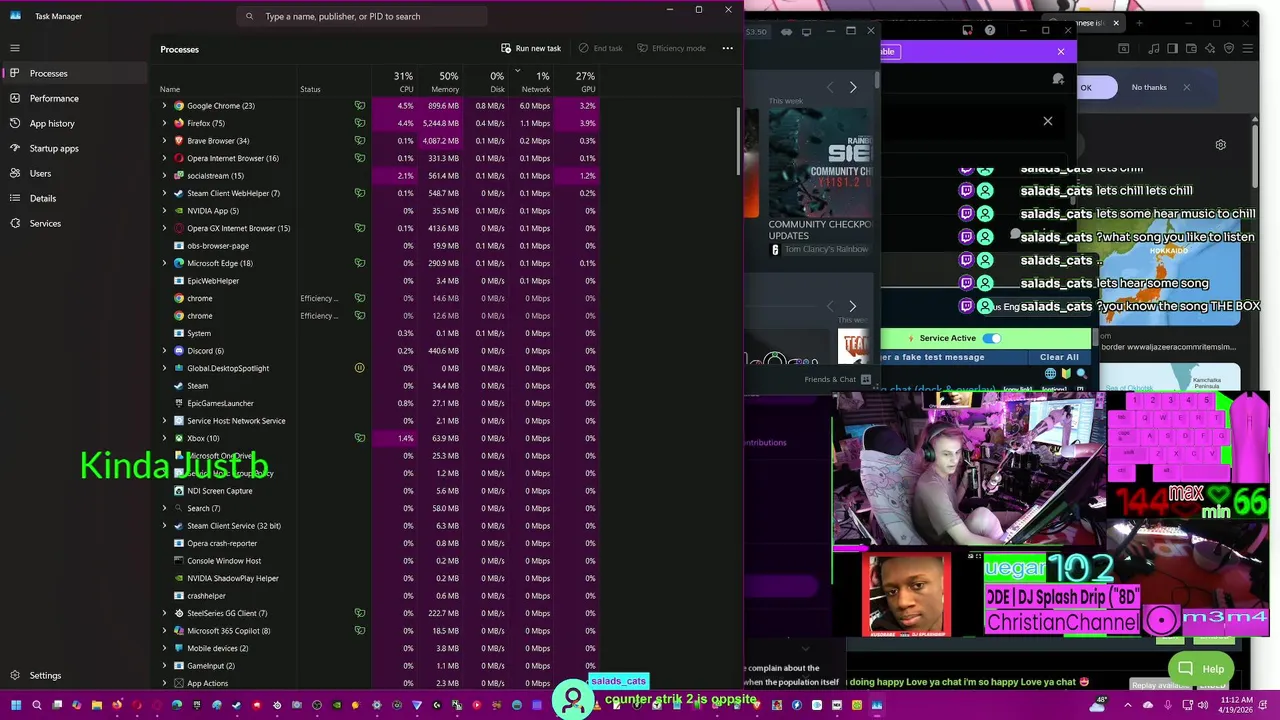Open the Users page
This screenshot has height=720, width=1280.
coord(74,173)
